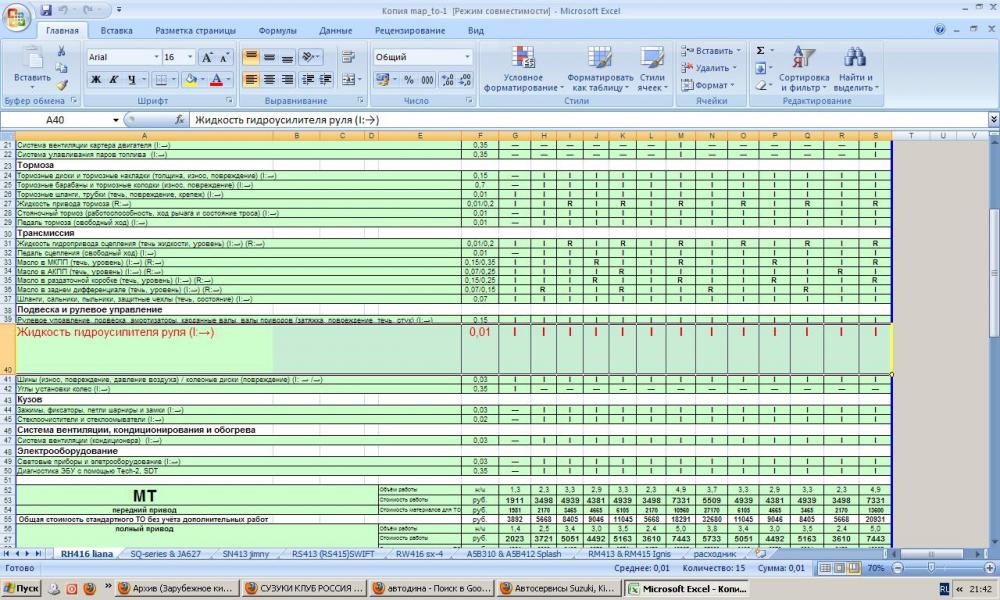
Task: Toggle bold (Ж) formatting
Action: click(96, 80)
